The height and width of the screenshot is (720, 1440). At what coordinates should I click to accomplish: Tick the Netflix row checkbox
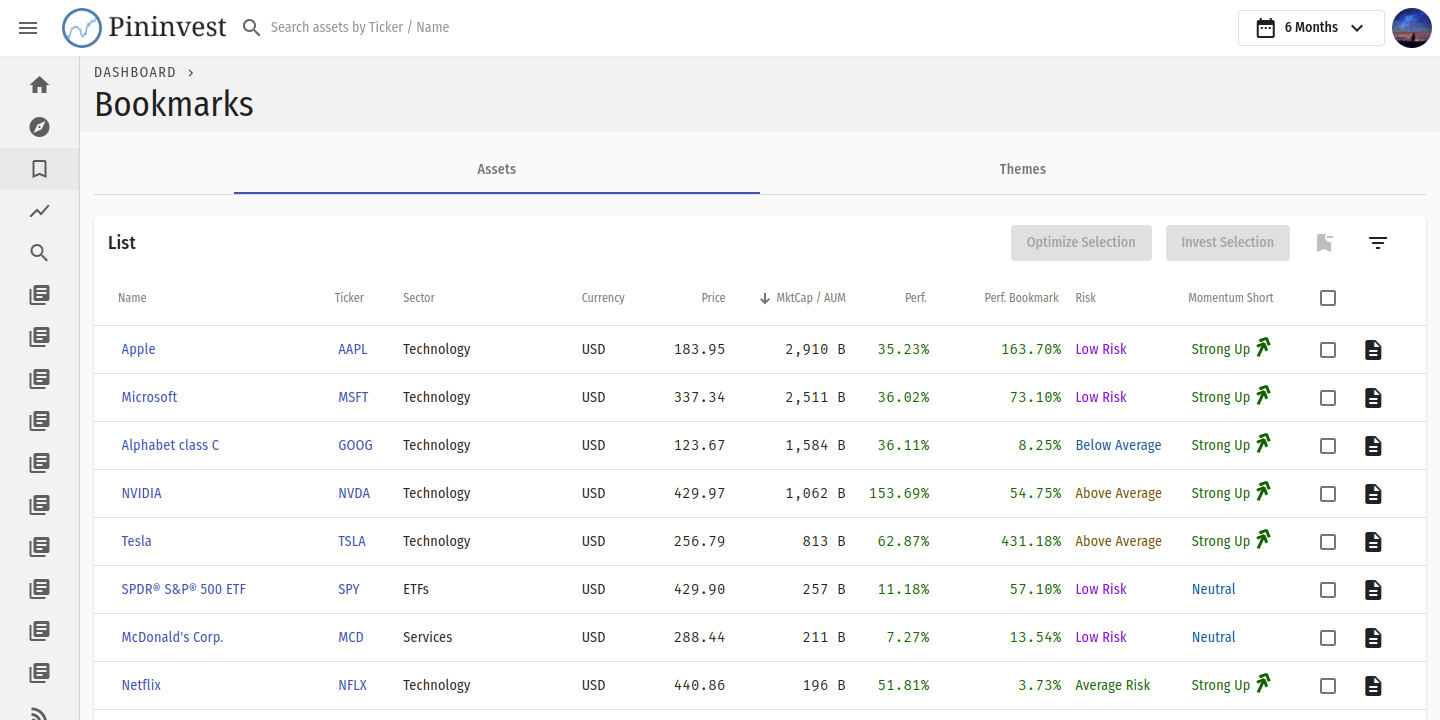click(1328, 686)
